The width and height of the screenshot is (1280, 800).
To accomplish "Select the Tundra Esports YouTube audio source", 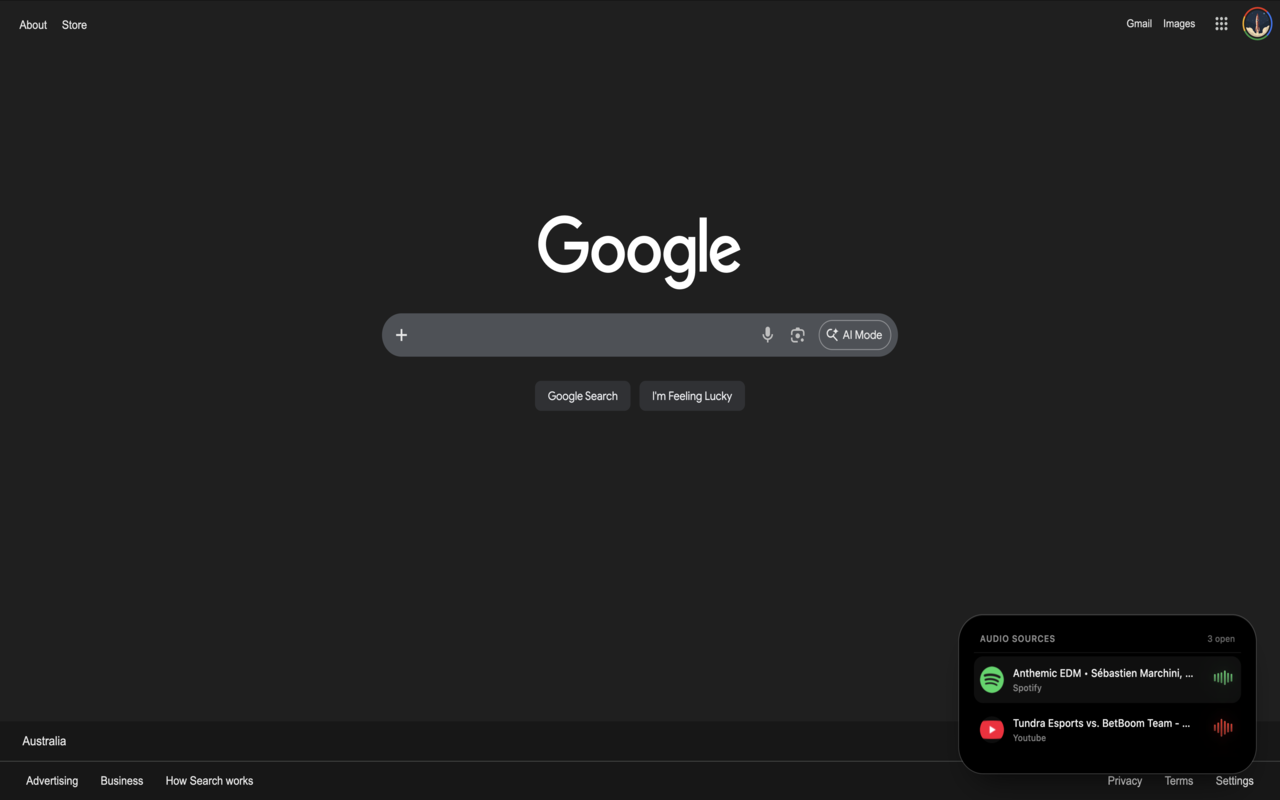I will 1107,730.
